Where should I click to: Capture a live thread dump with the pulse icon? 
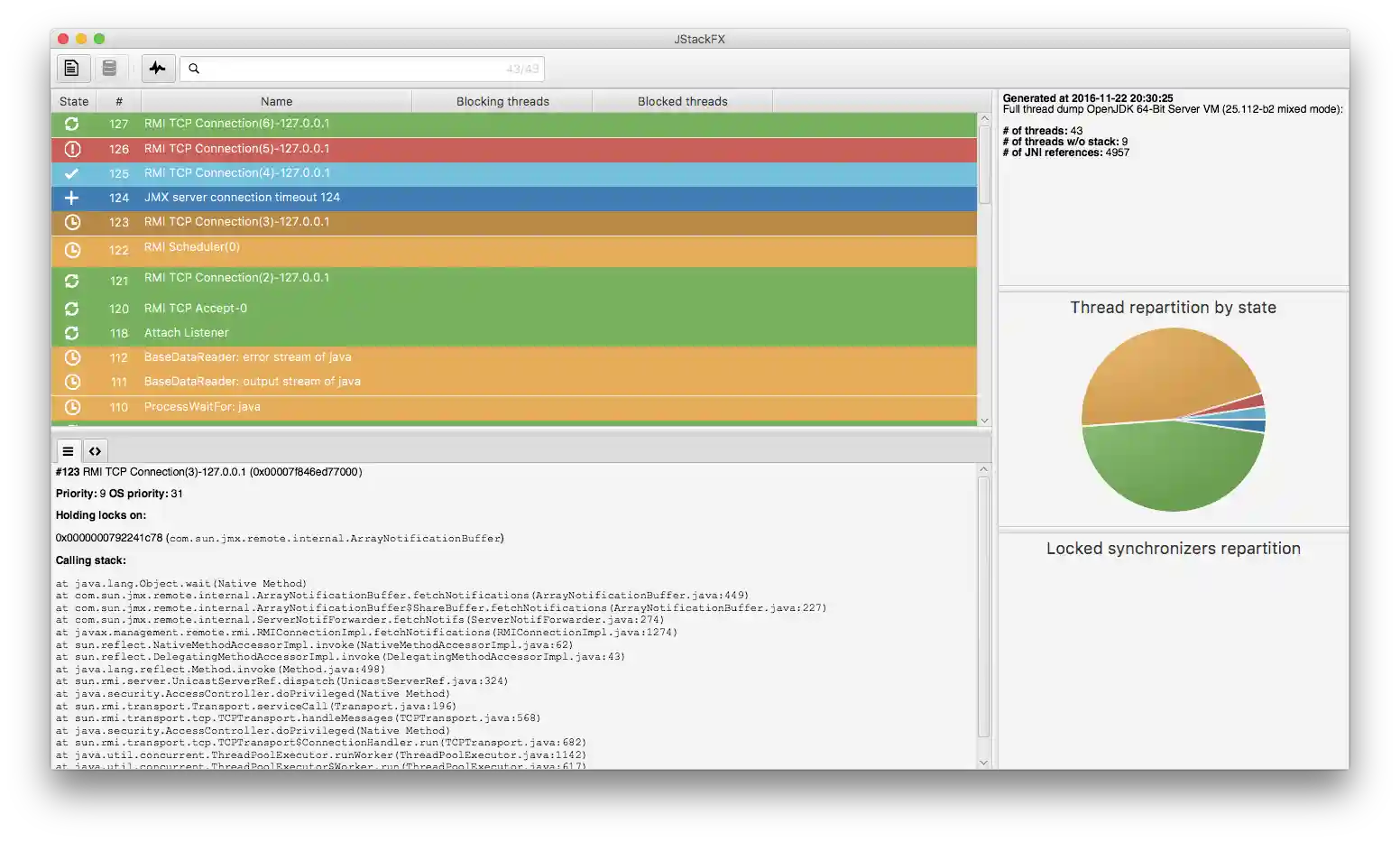[x=158, y=68]
